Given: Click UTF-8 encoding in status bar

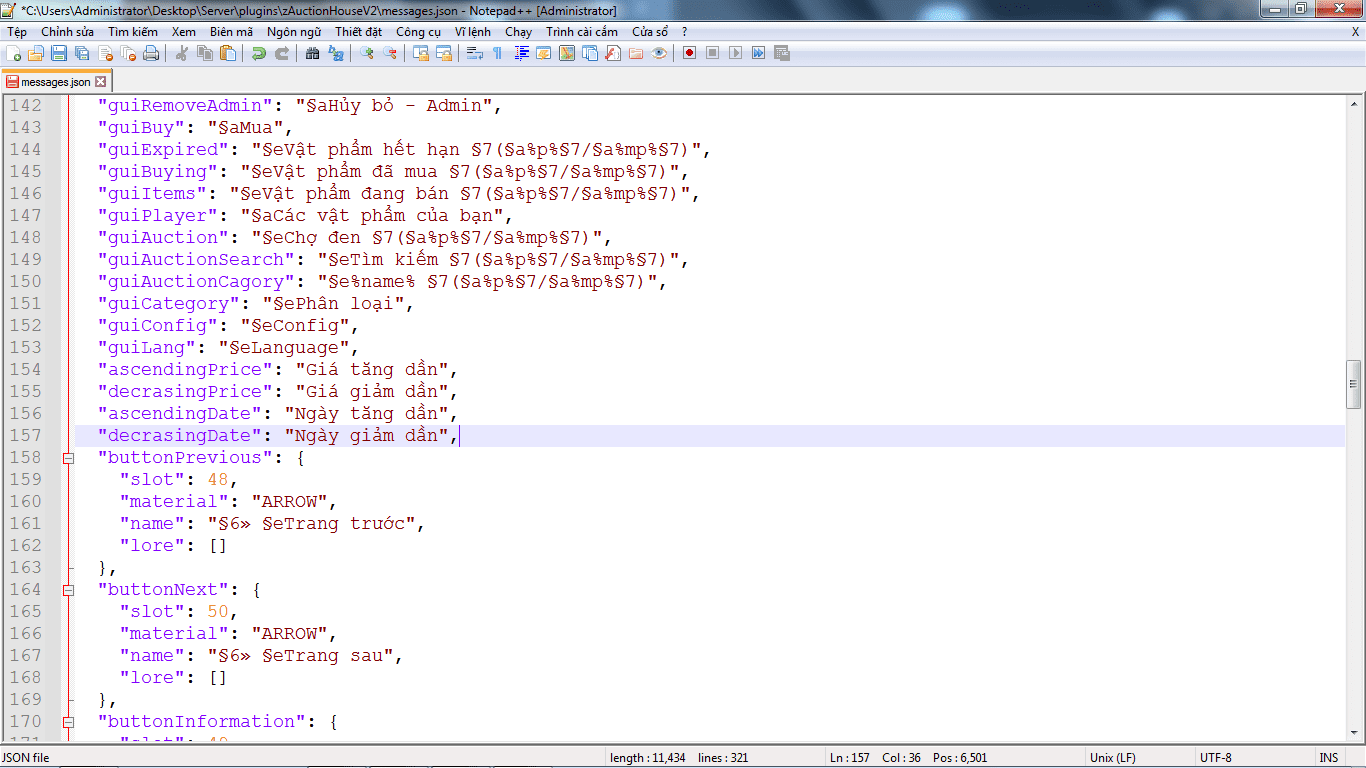Looking at the screenshot, I should [1216, 758].
